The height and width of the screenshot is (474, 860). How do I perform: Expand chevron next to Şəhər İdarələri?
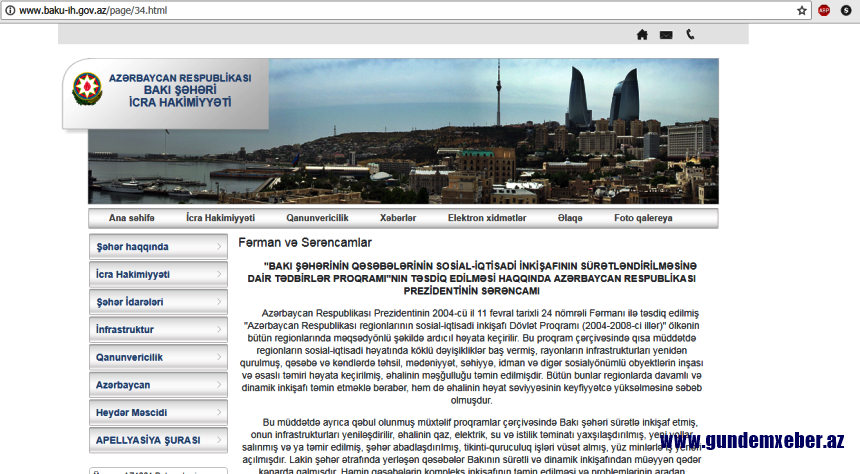tap(219, 302)
